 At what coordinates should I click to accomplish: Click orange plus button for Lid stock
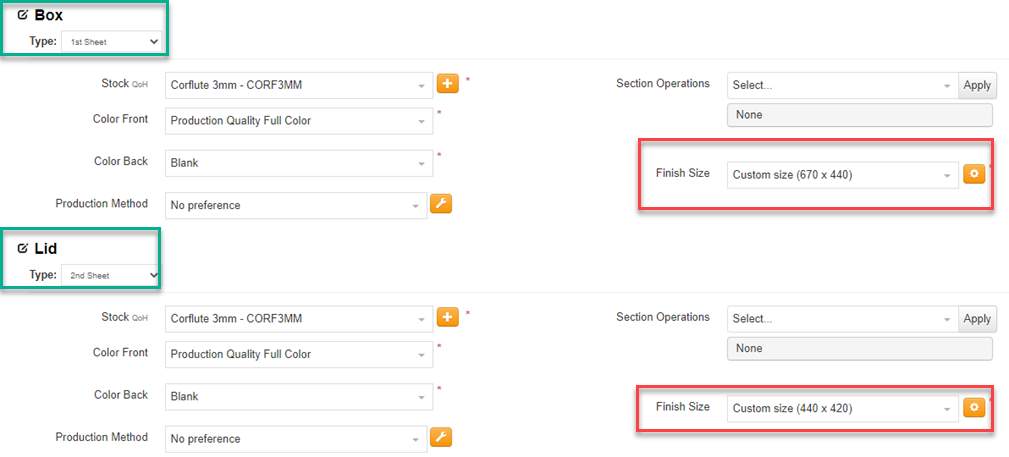tap(448, 317)
